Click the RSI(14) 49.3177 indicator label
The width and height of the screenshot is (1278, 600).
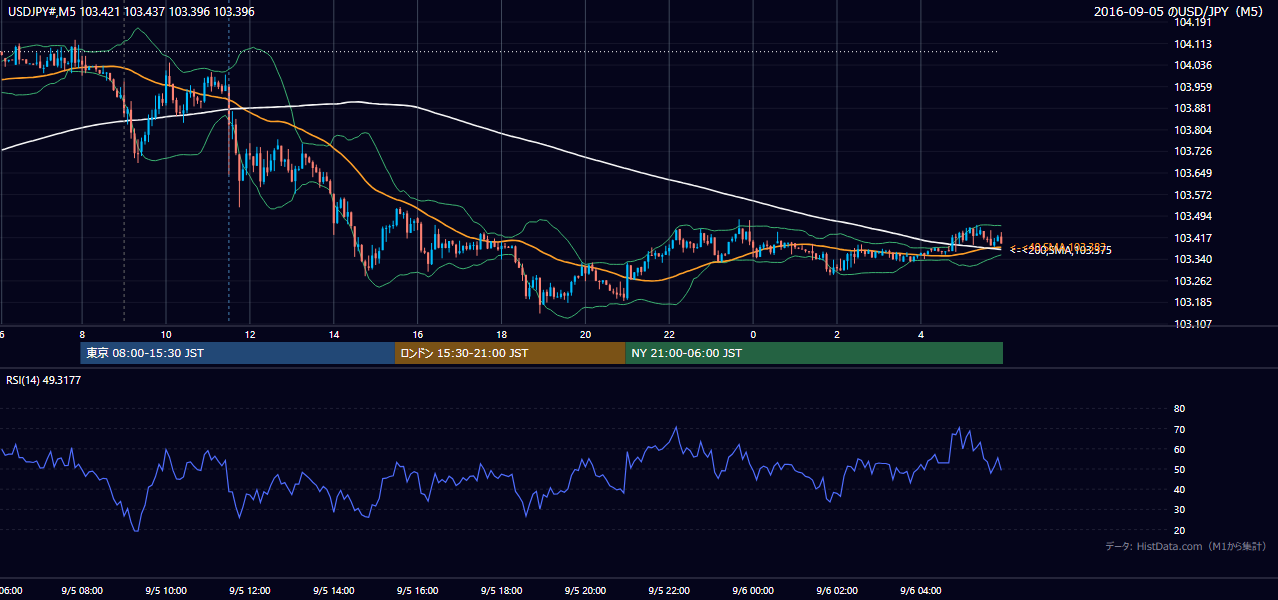click(43, 379)
